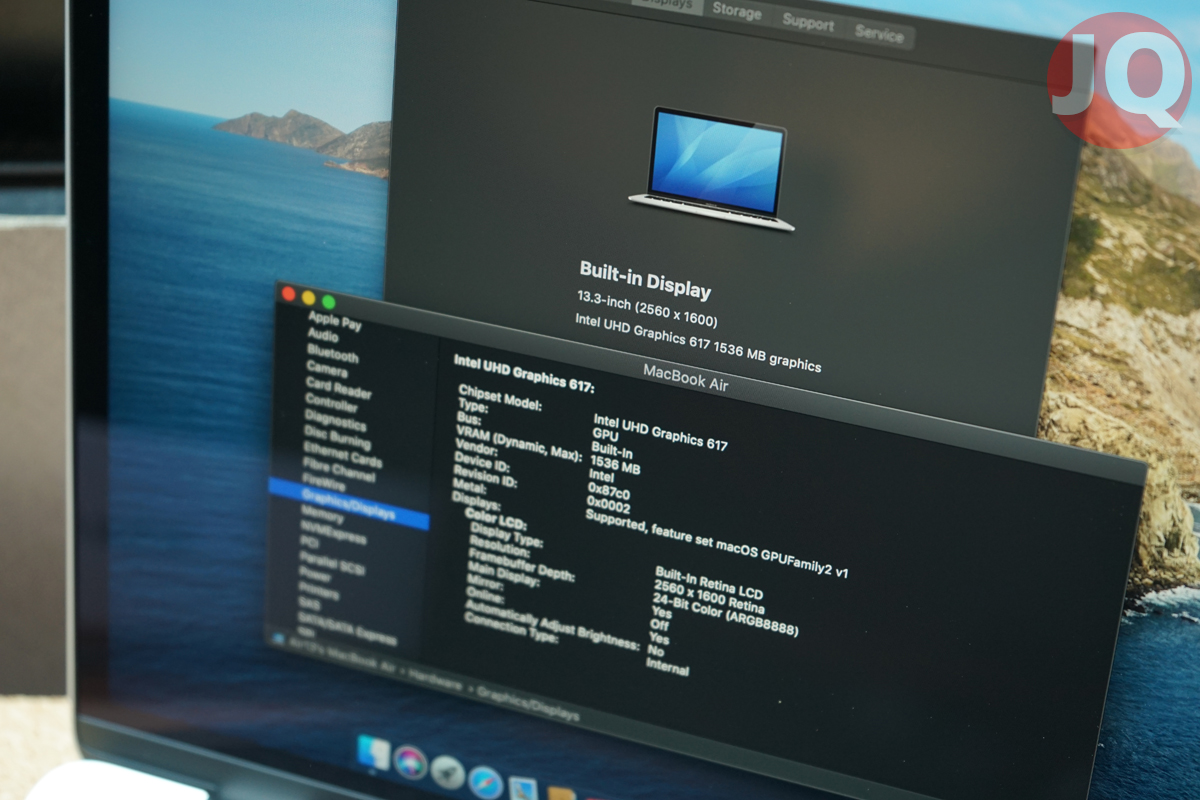Click the 'Color LCD:' display label

(x=496, y=519)
